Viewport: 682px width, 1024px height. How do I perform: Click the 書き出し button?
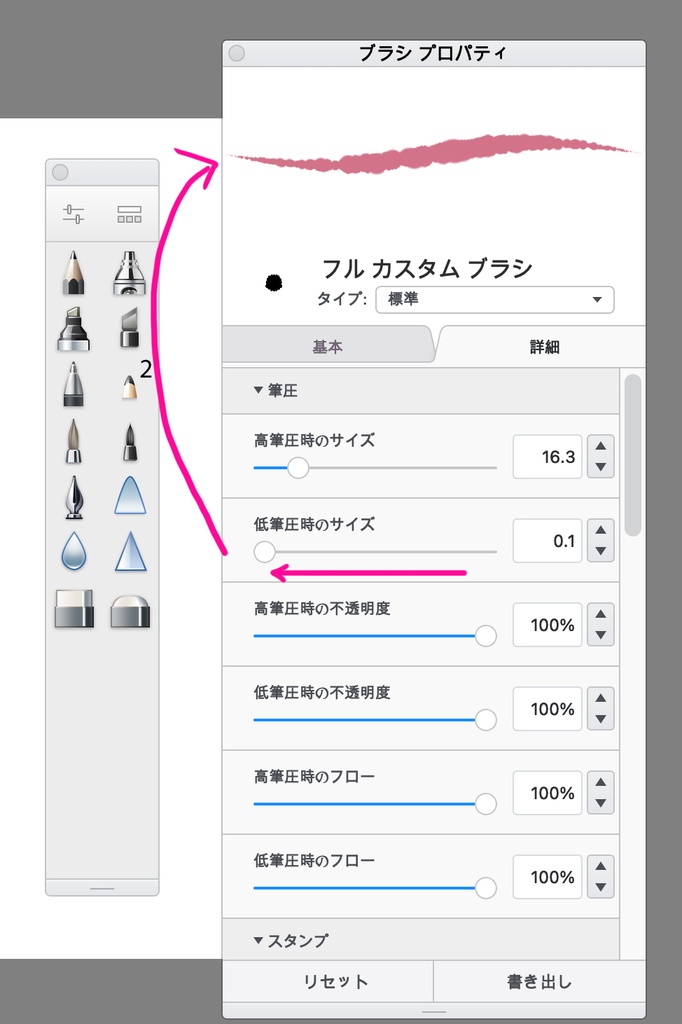point(541,982)
